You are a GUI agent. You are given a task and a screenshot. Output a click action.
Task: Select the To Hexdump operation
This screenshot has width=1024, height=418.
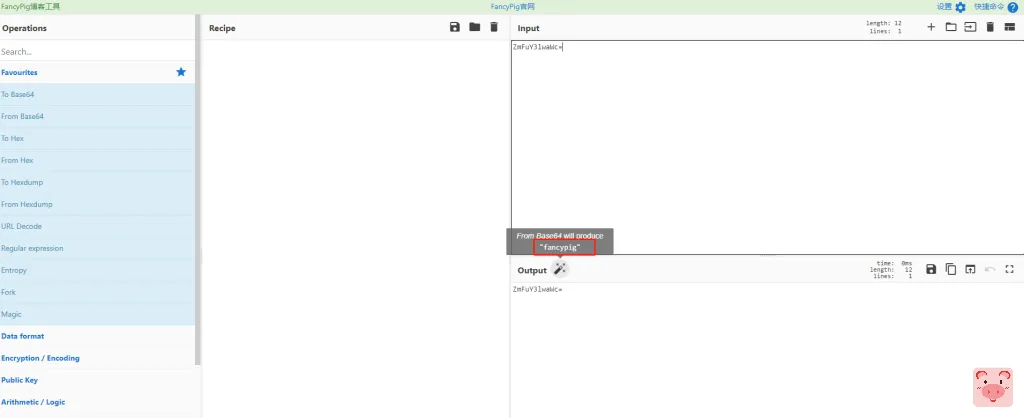tap(97, 182)
